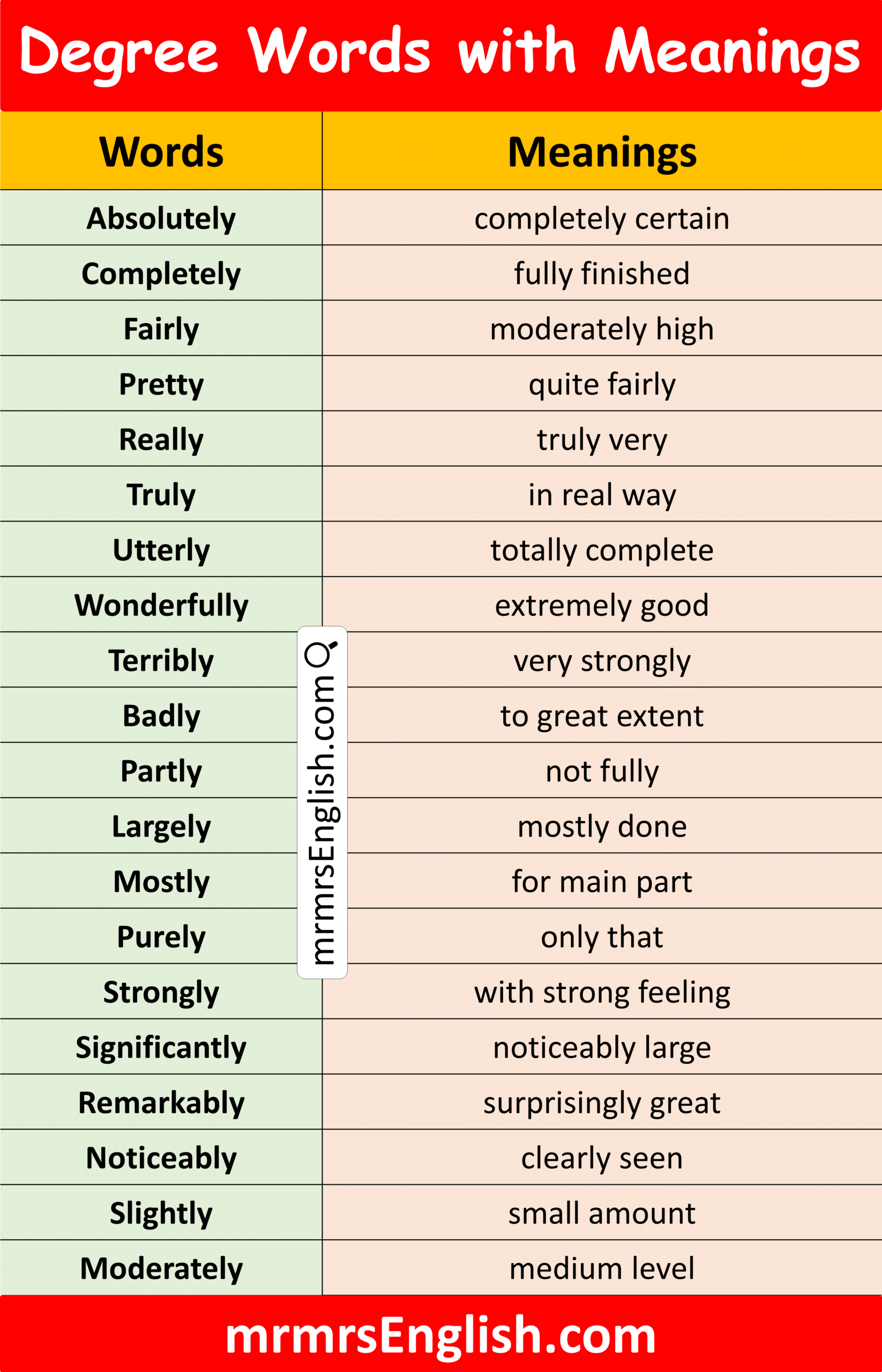
Task: Click the meaning "with strong feeling"
Action: 602,992
